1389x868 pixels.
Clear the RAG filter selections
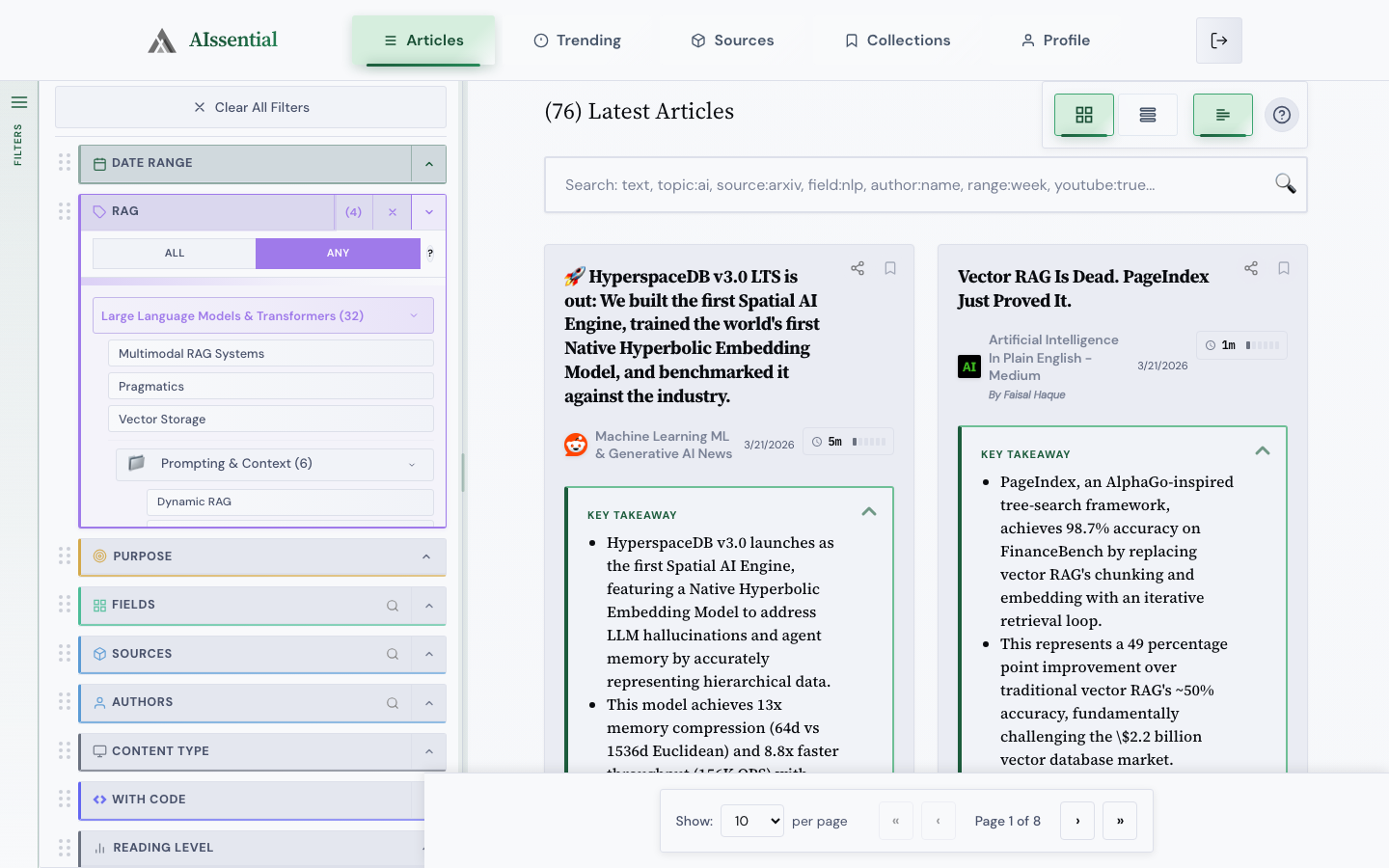[393, 212]
